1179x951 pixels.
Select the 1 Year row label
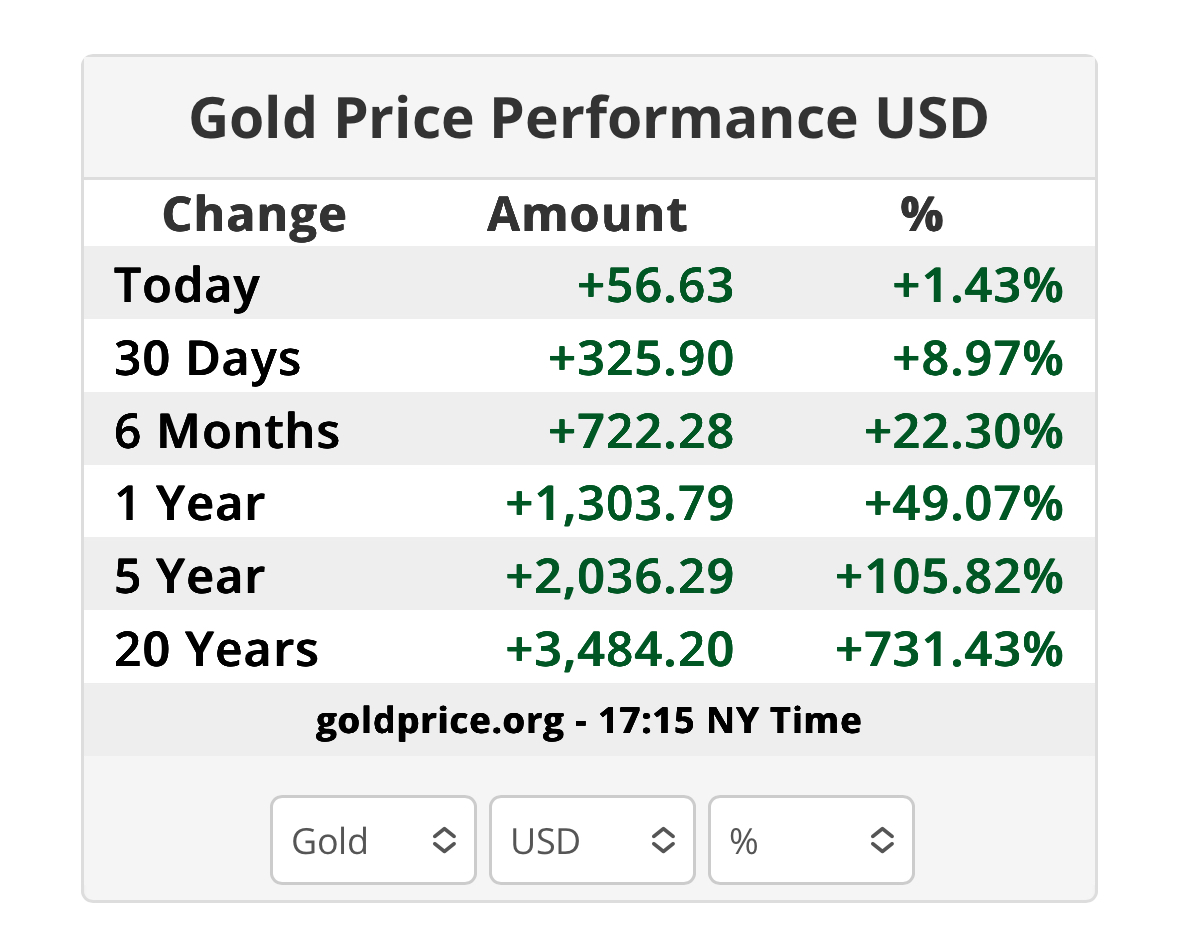(x=189, y=504)
